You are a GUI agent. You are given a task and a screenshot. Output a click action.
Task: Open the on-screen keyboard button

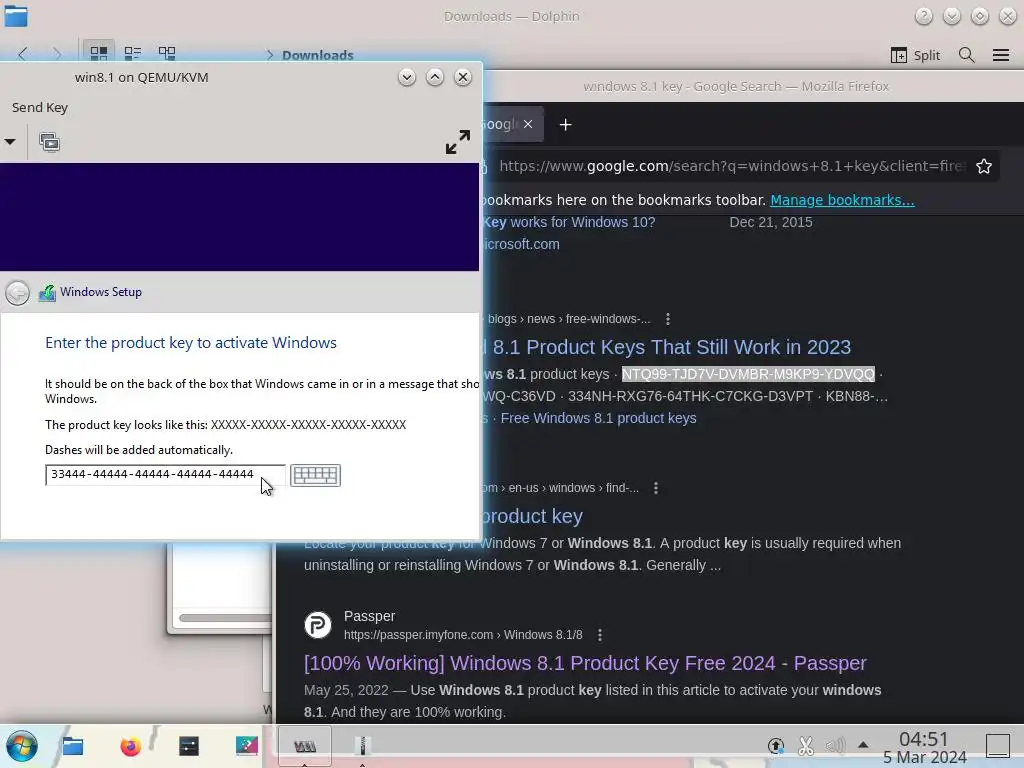(x=315, y=475)
